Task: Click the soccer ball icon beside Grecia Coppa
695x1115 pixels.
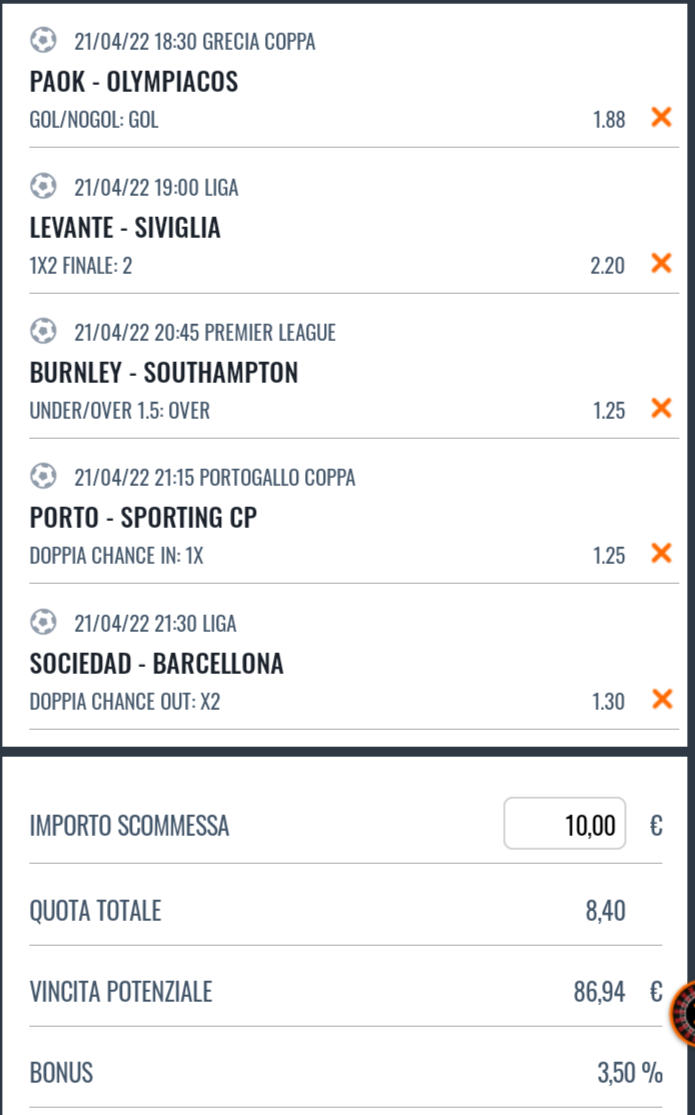Action: pyautogui.click(x=43, y=41)
